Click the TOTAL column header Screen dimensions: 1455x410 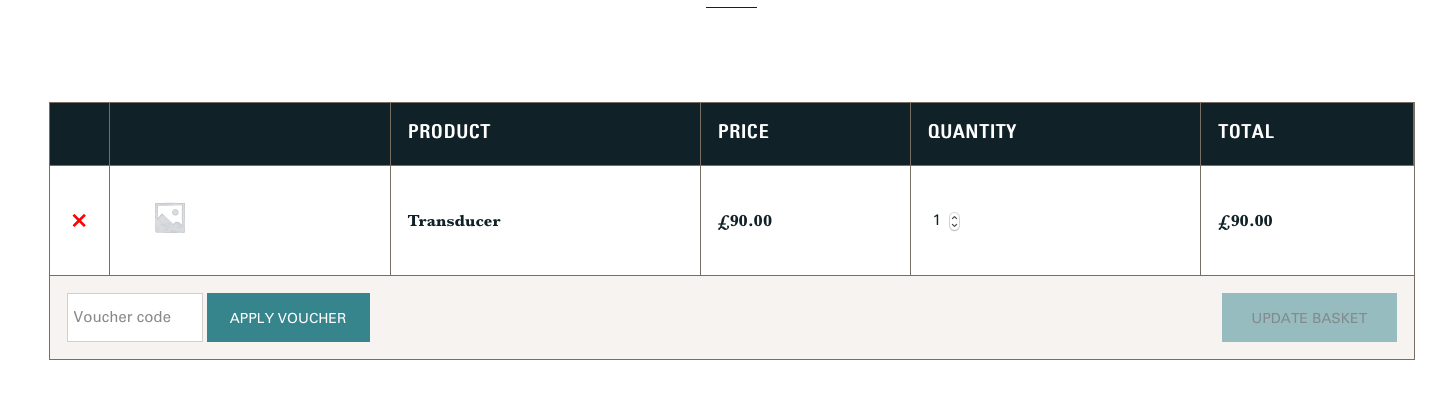pos(1246,132)
